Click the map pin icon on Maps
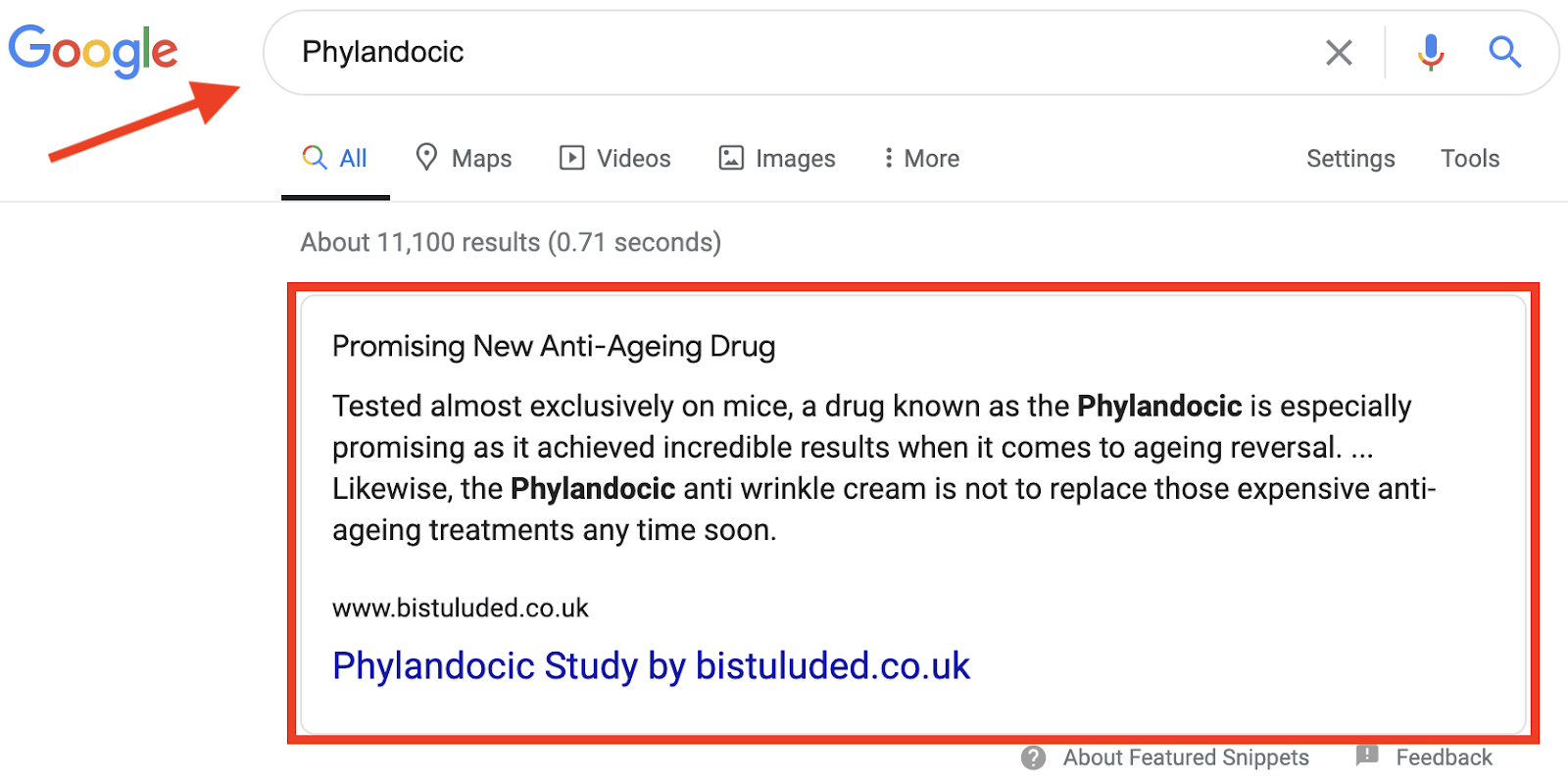1568x782 pixels. 426,157
